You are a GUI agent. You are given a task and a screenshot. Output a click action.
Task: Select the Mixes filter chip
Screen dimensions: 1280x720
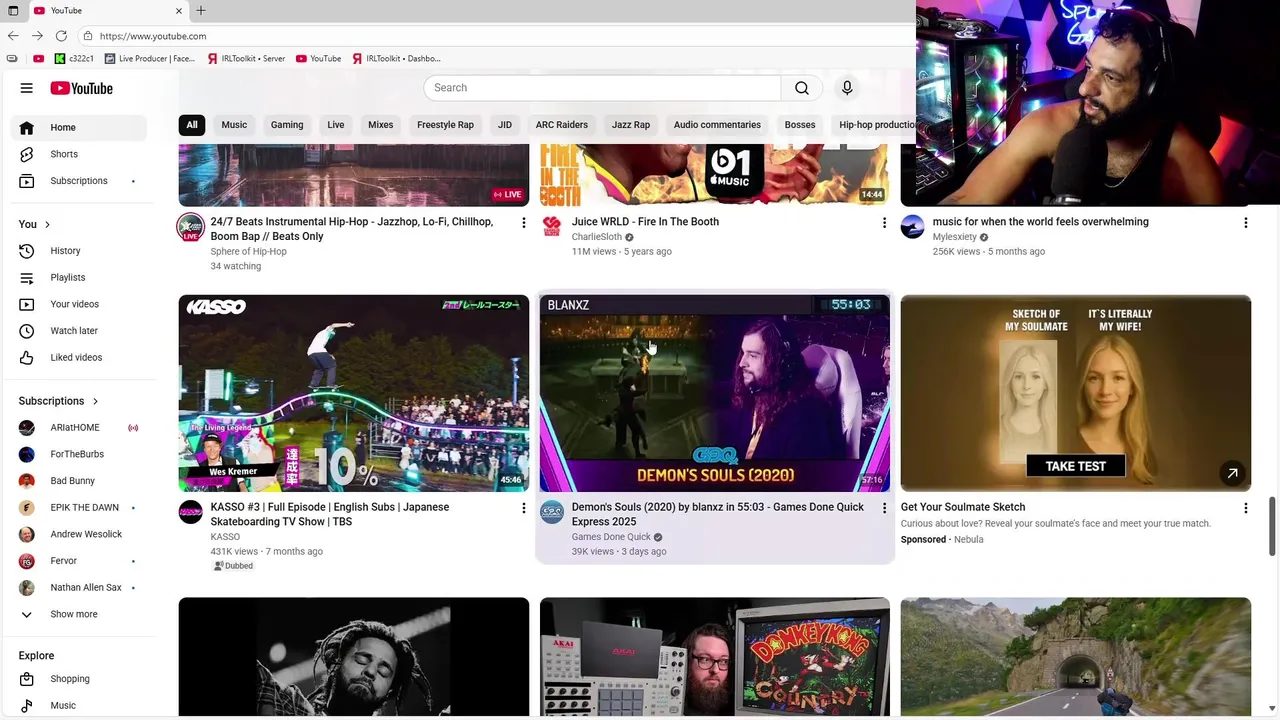[381, 125]
